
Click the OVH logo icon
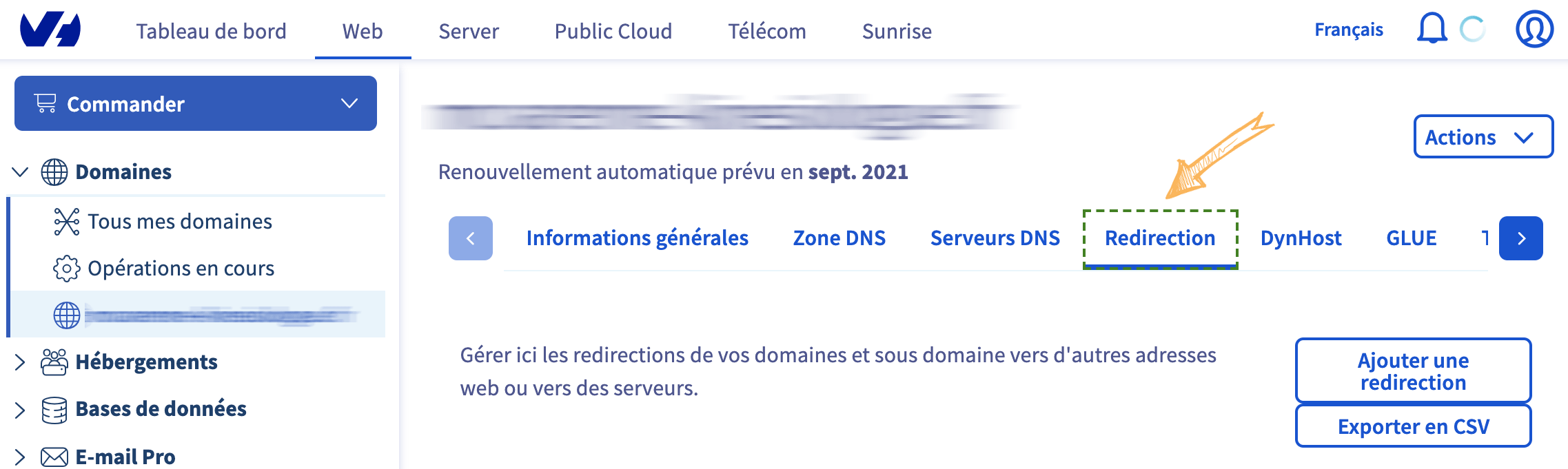[50, 30]
